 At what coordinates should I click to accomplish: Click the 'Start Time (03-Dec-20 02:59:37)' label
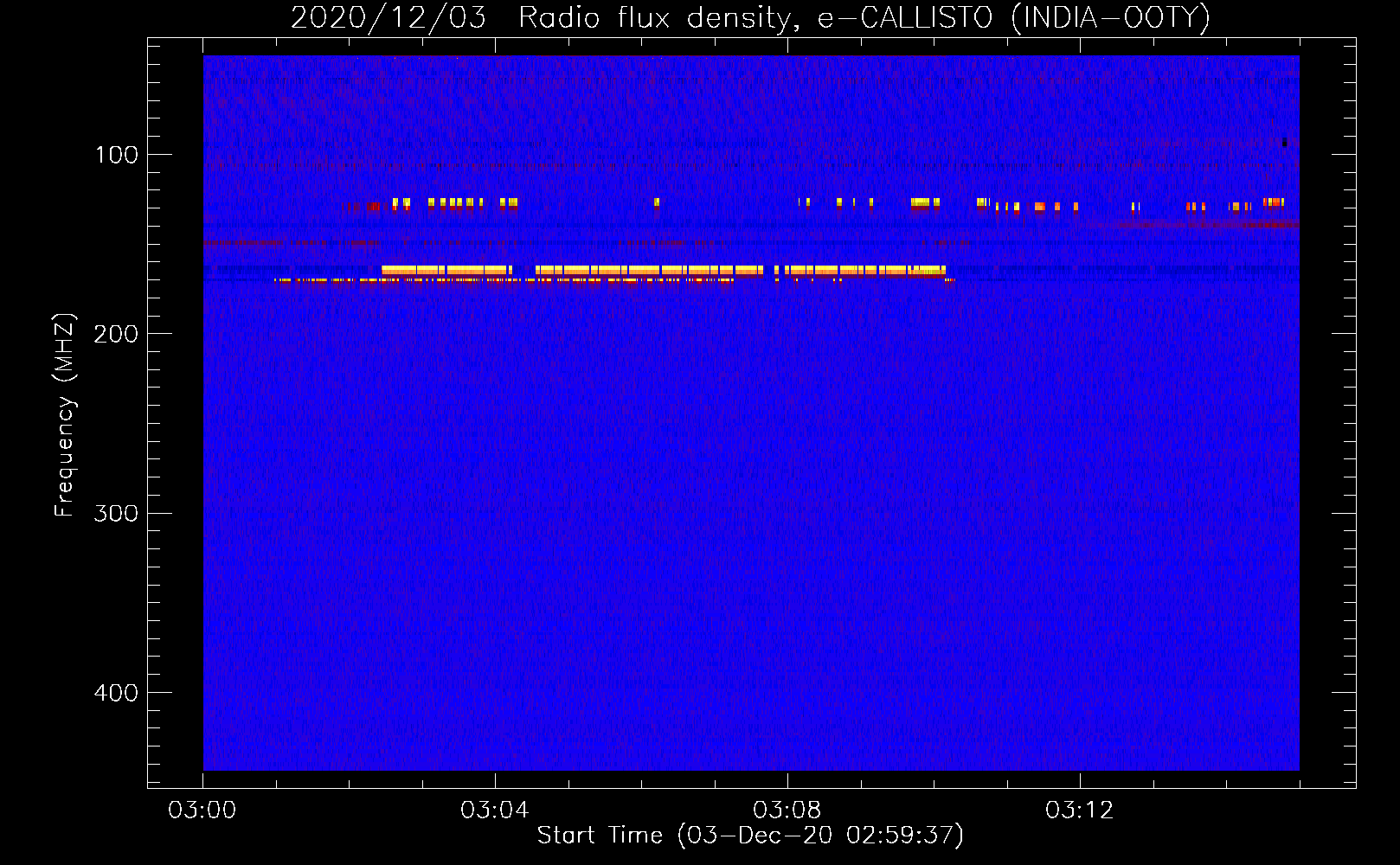click(750, 836)
